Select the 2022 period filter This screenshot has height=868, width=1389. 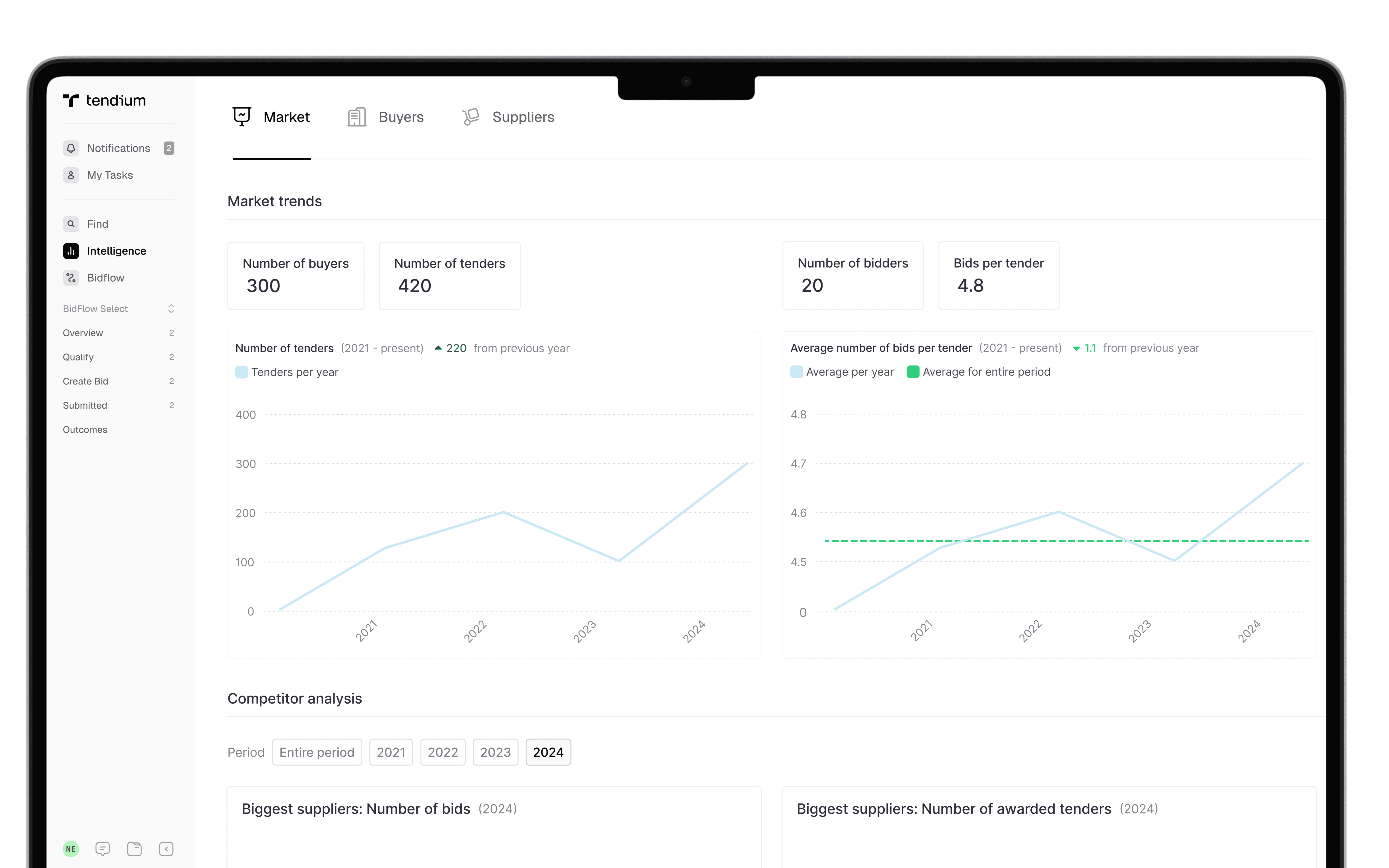tap(443, 752)
